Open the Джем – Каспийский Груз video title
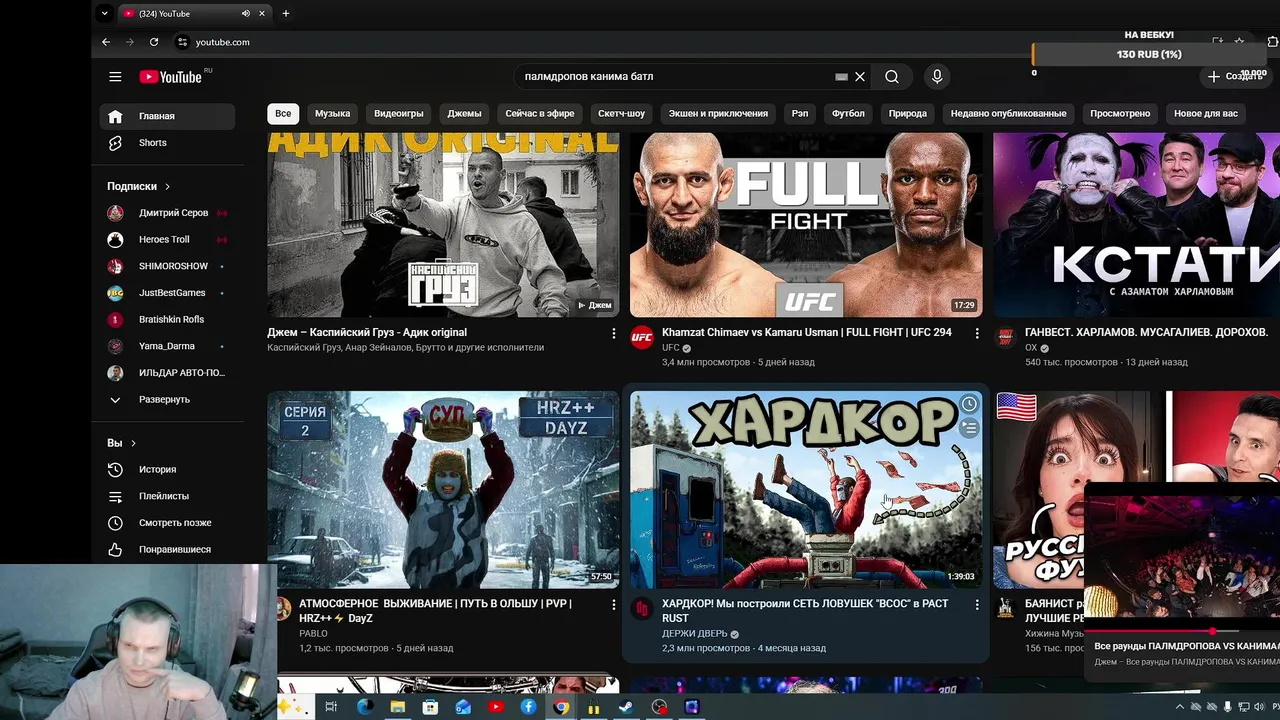 [x=367, y=332]
